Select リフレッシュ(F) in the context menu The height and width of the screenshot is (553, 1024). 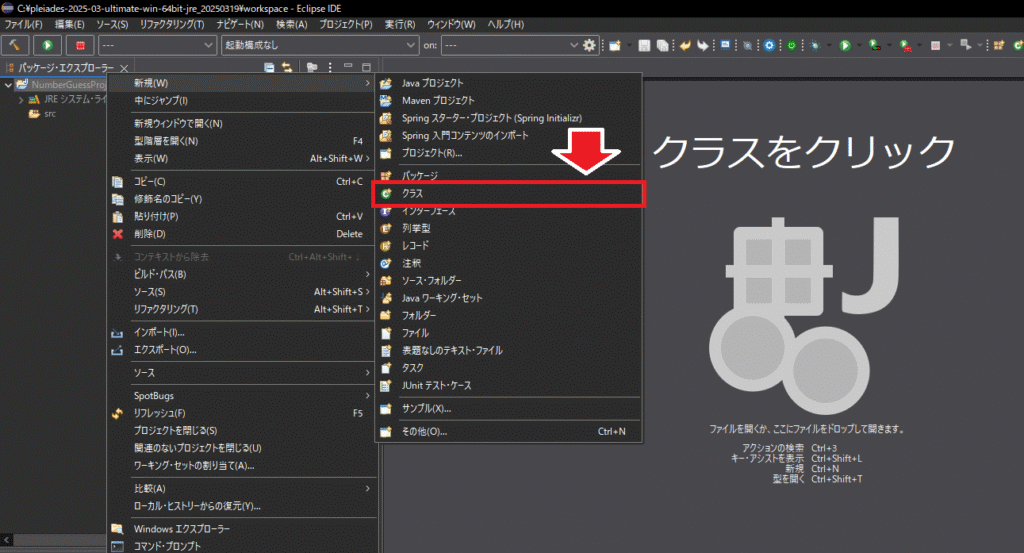pos(241,413)
